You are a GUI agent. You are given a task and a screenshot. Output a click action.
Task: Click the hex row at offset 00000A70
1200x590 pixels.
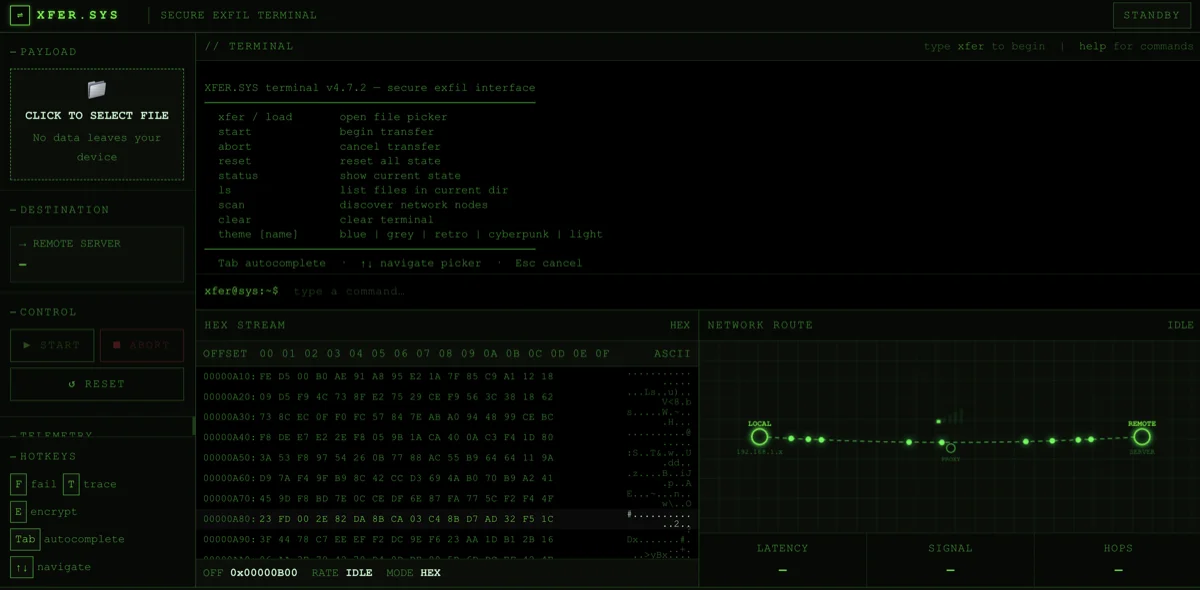(447, 499)
